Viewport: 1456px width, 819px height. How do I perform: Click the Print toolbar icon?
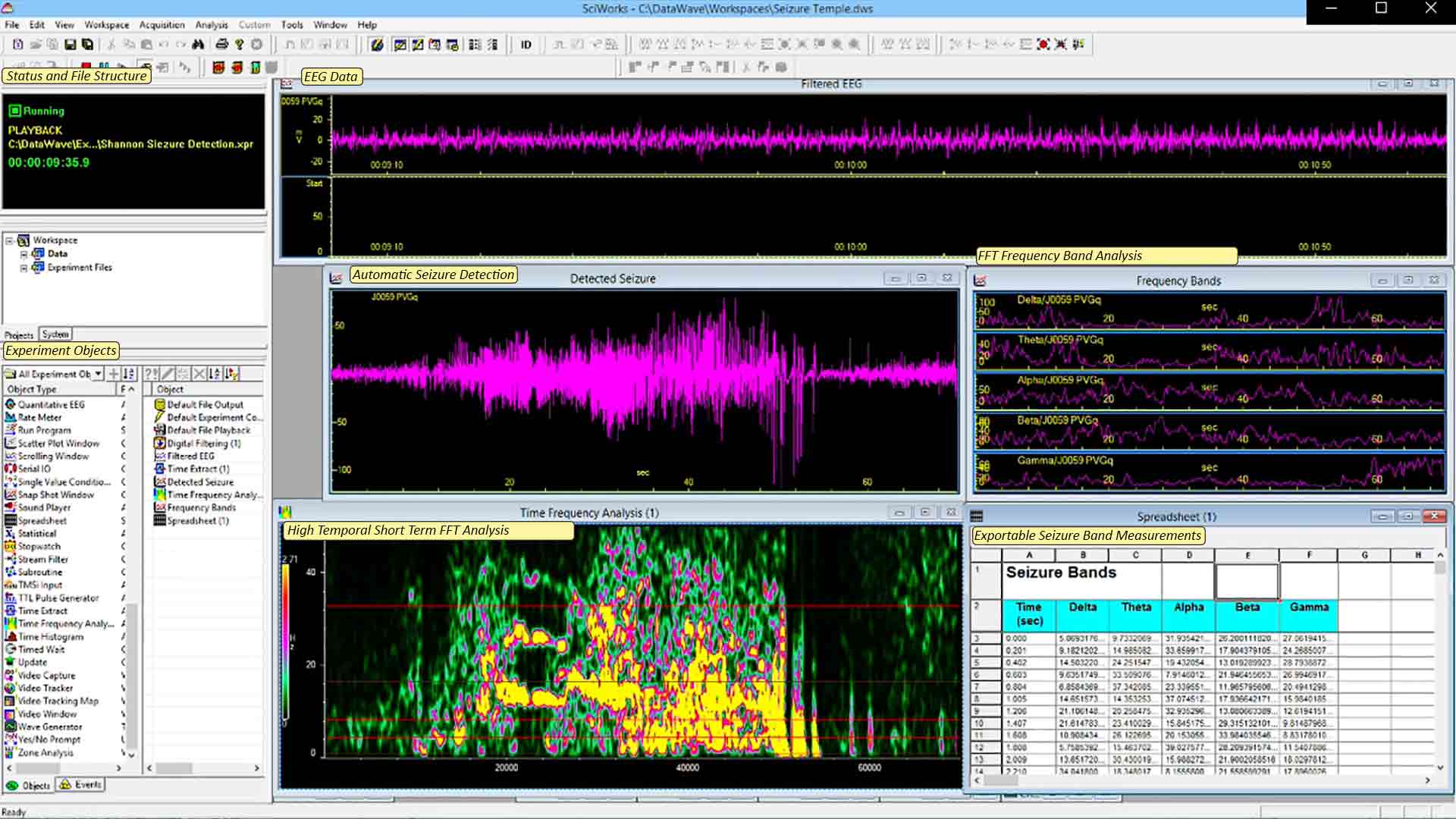(x=221, y=45)
